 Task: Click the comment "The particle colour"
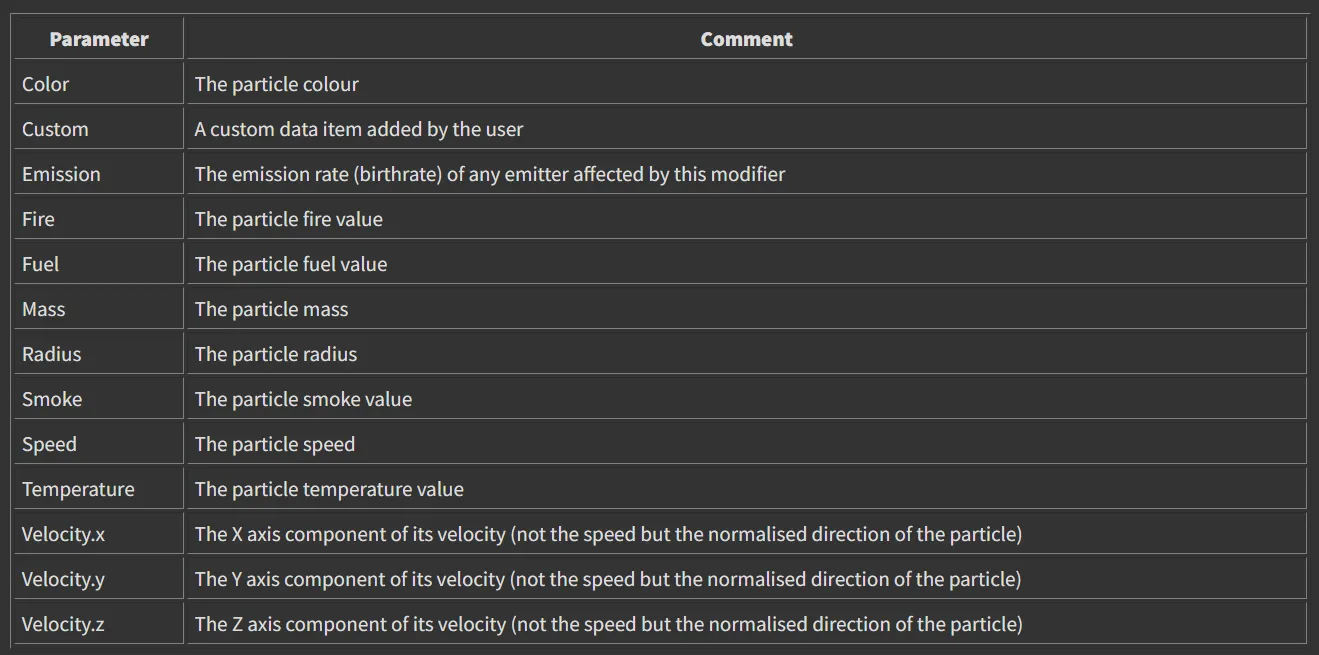click(276, 85)
